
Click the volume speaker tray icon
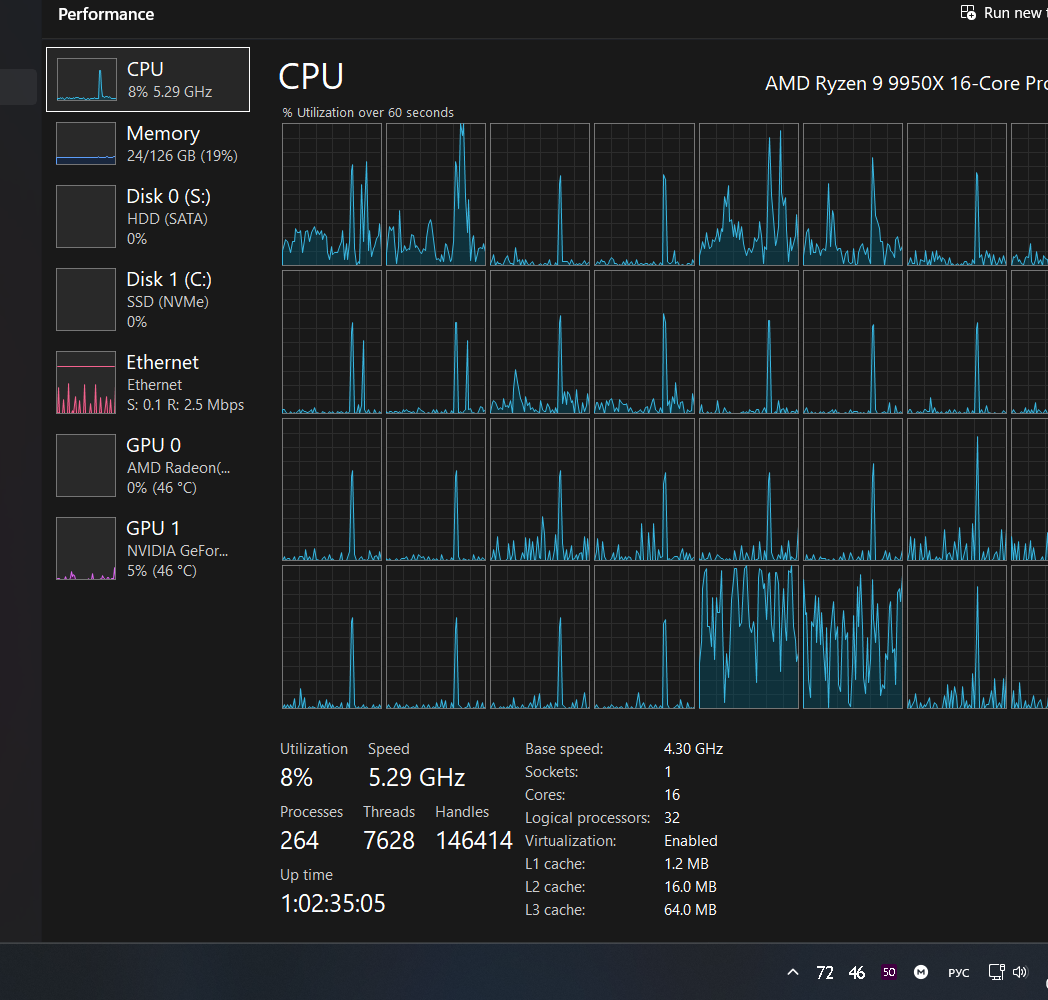point(1020,972)
